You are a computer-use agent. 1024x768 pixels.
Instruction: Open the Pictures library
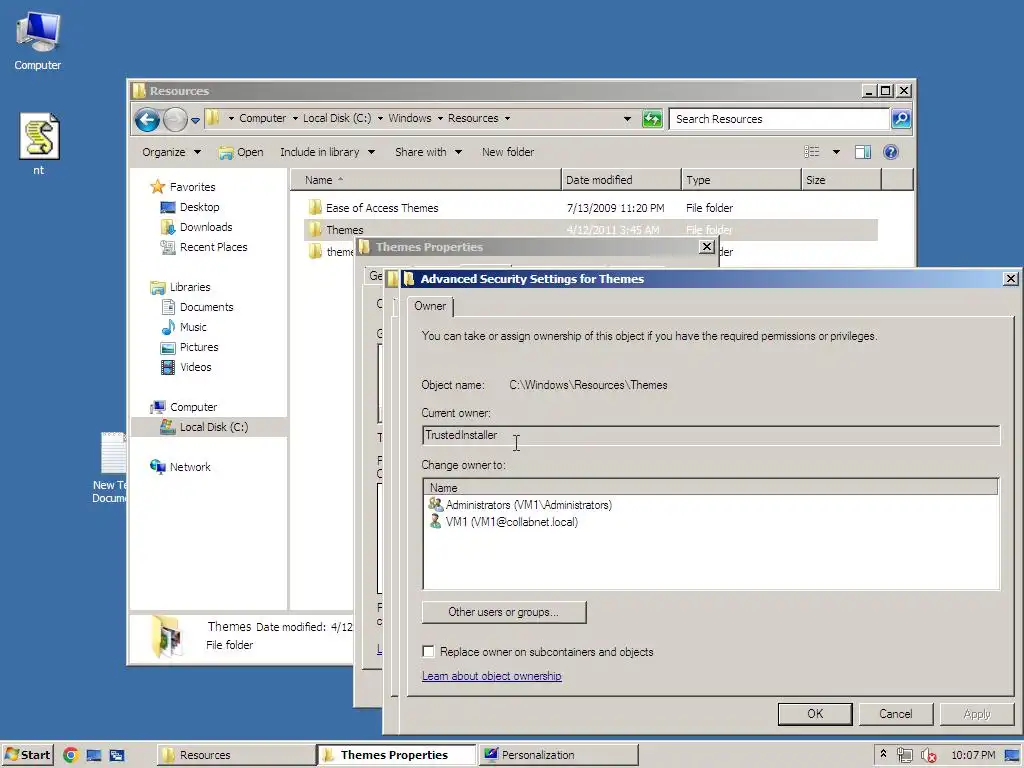pyautogui.click(x=199, y=347)
